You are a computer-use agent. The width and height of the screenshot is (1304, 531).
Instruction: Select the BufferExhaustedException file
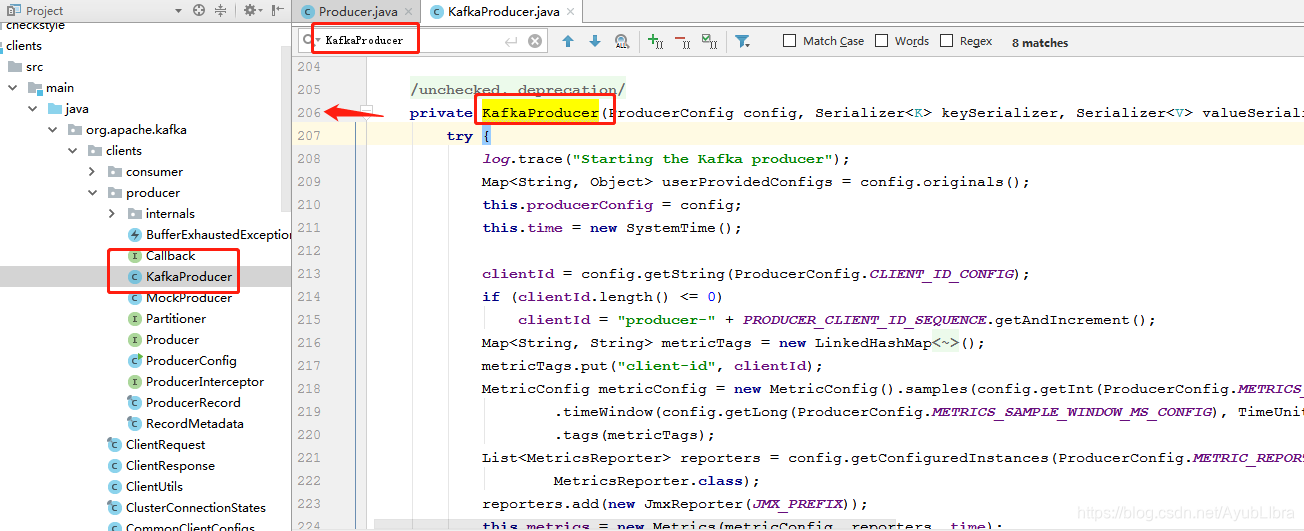[x=219, y=235]
